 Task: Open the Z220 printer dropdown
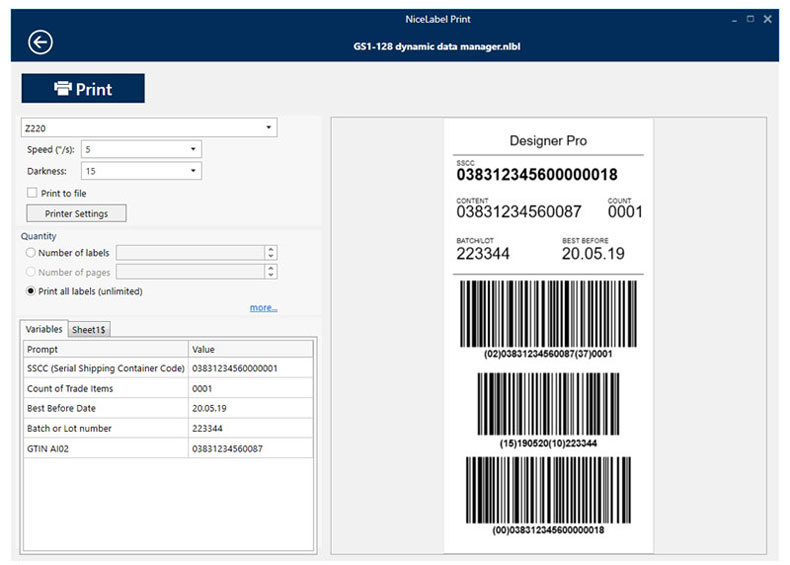[x=149, y=128]
